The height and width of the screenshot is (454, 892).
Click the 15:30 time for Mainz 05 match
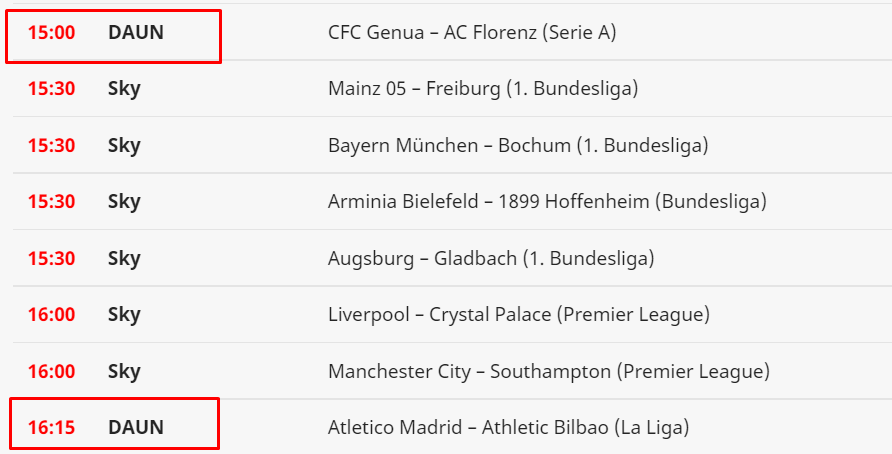[51, 88]
